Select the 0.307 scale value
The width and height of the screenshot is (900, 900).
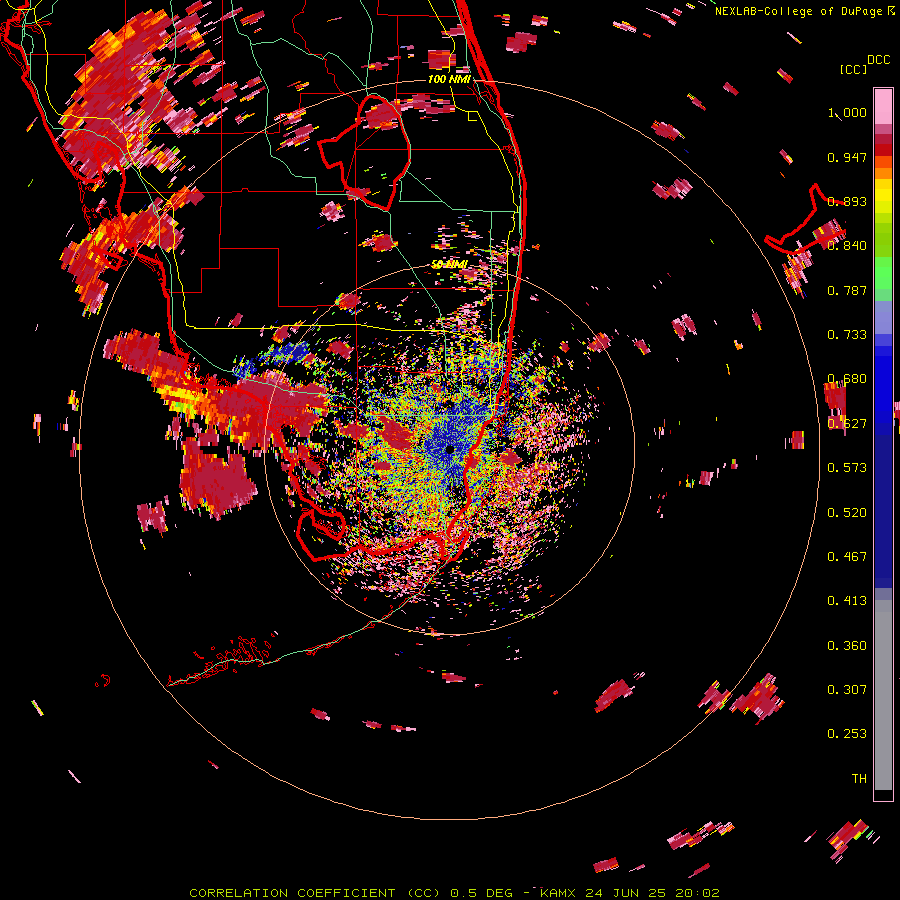point(847,690)
